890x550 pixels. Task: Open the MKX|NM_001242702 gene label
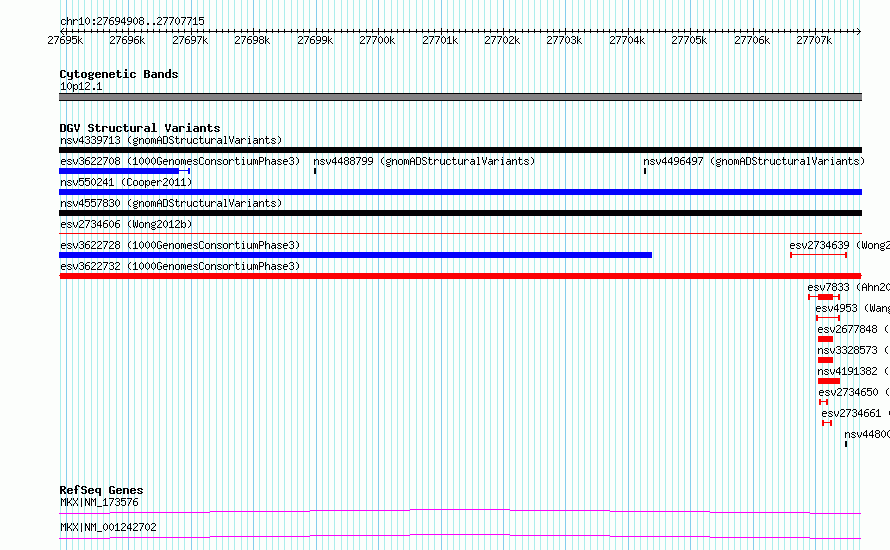[108, 527]
